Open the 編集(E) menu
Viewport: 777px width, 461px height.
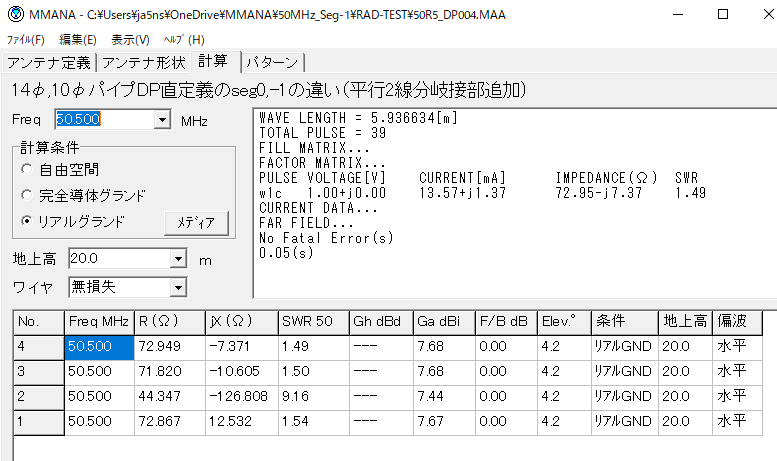click(78, 40)
